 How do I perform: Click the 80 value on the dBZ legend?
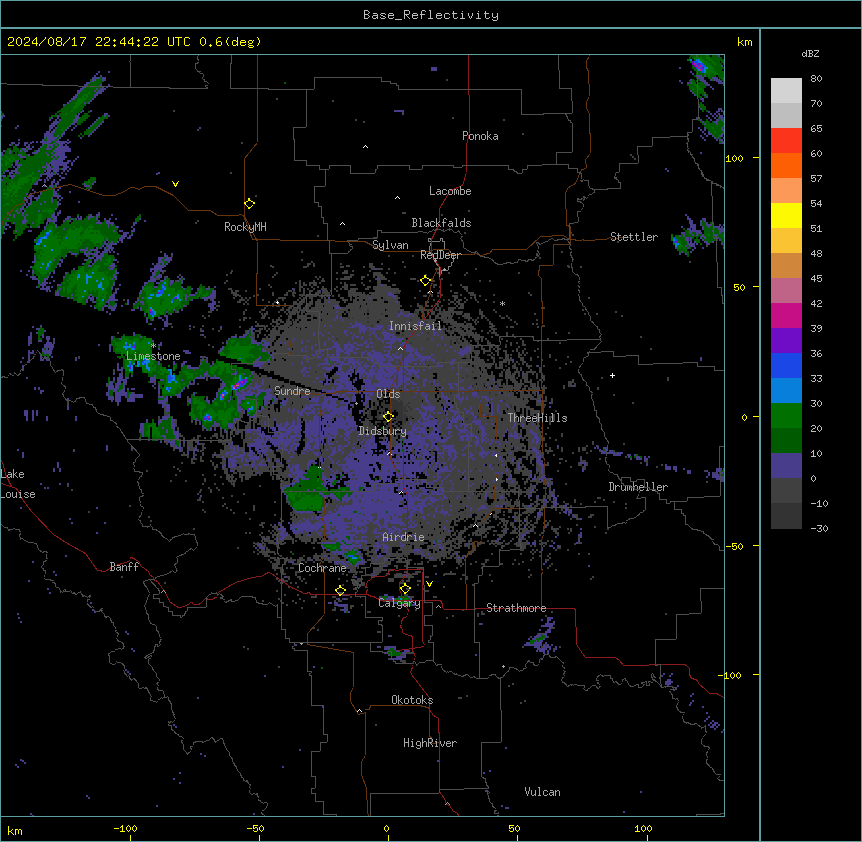coord(816,79)
